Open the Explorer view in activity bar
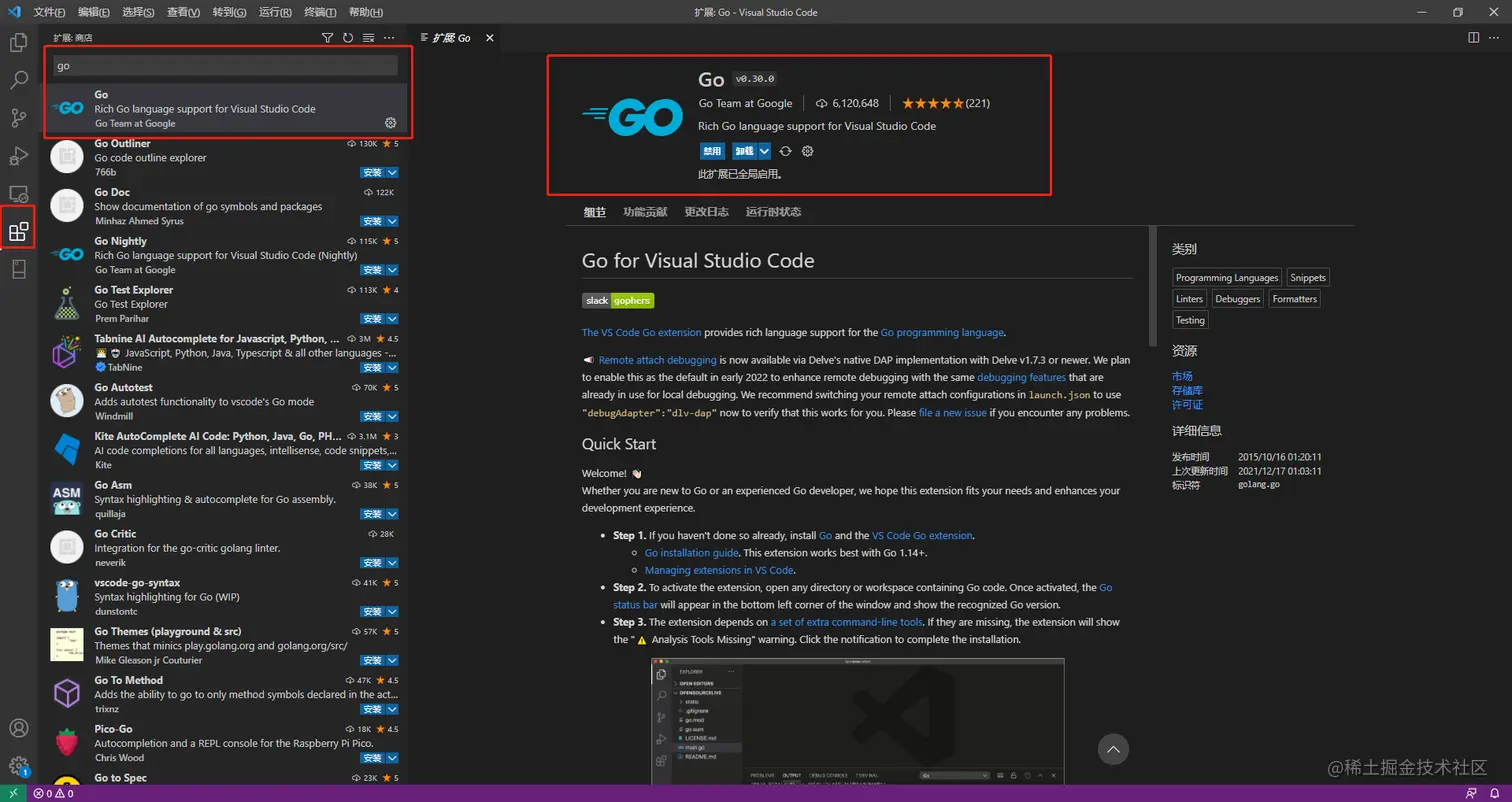This screenshot has height=802, width=1512. tap(18, 43)
